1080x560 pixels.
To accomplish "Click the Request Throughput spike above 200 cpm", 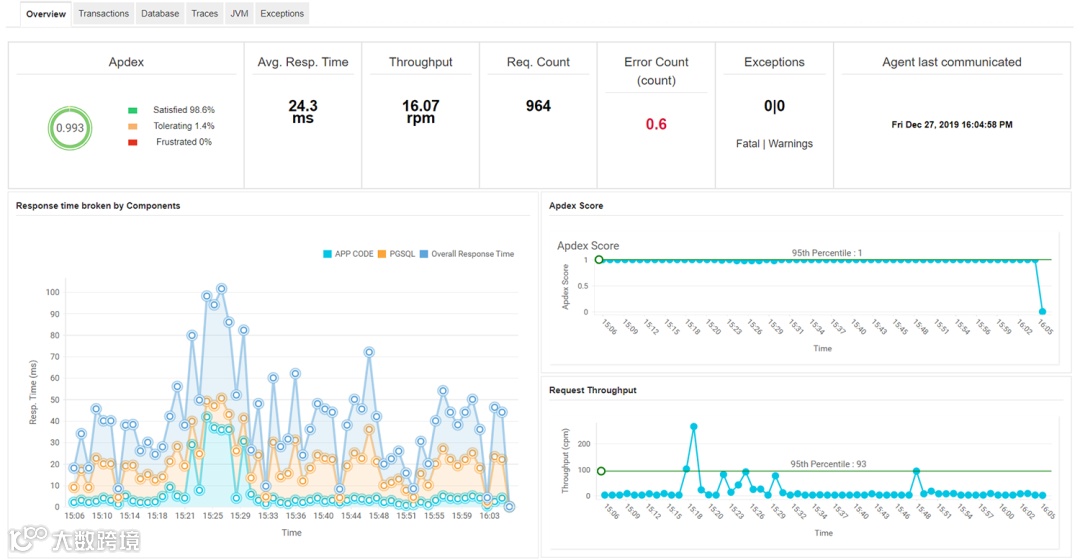I will pyautogui.click(x=694, y=427).
